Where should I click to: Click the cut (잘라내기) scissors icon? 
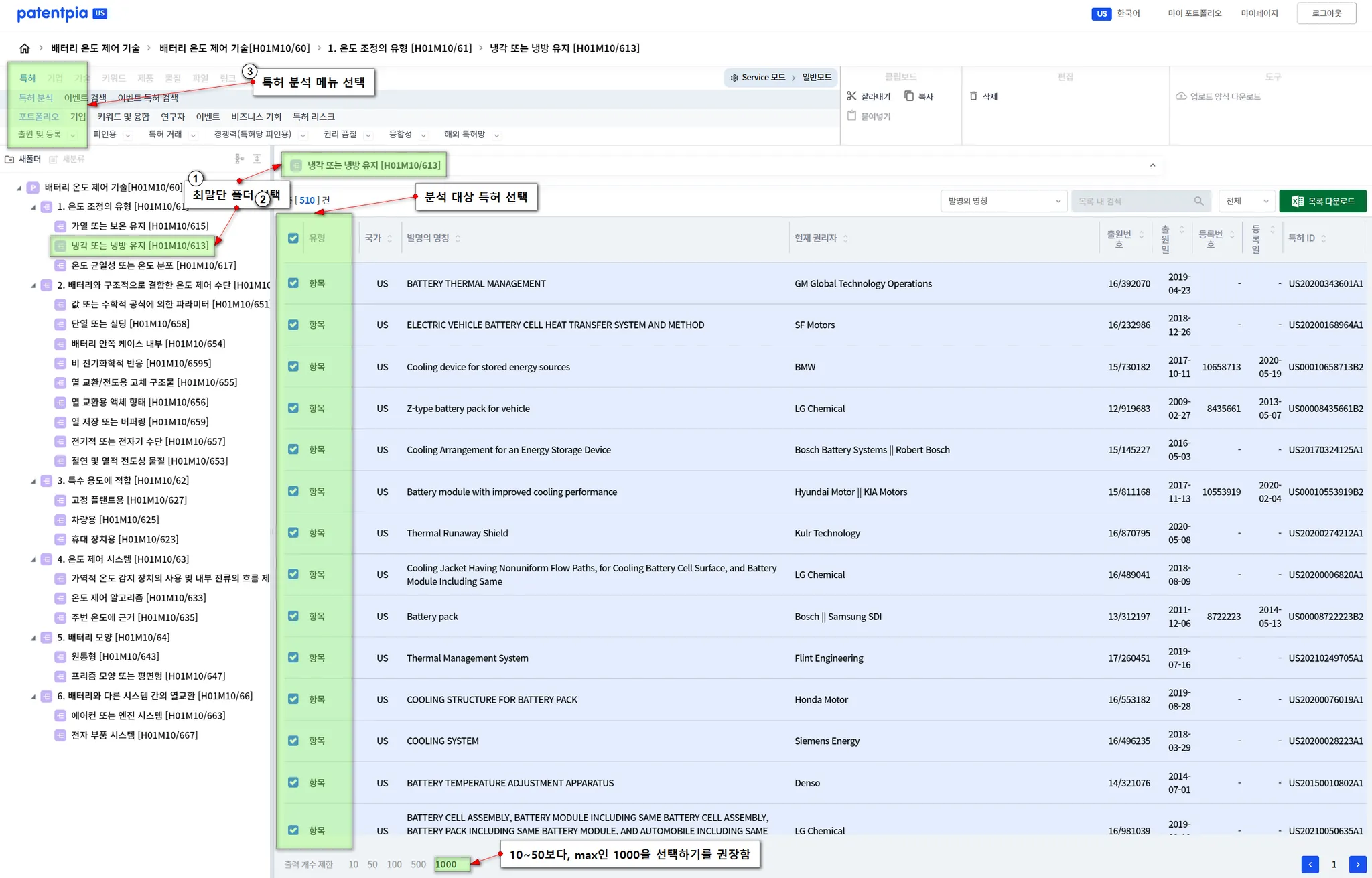pos(851,96)
